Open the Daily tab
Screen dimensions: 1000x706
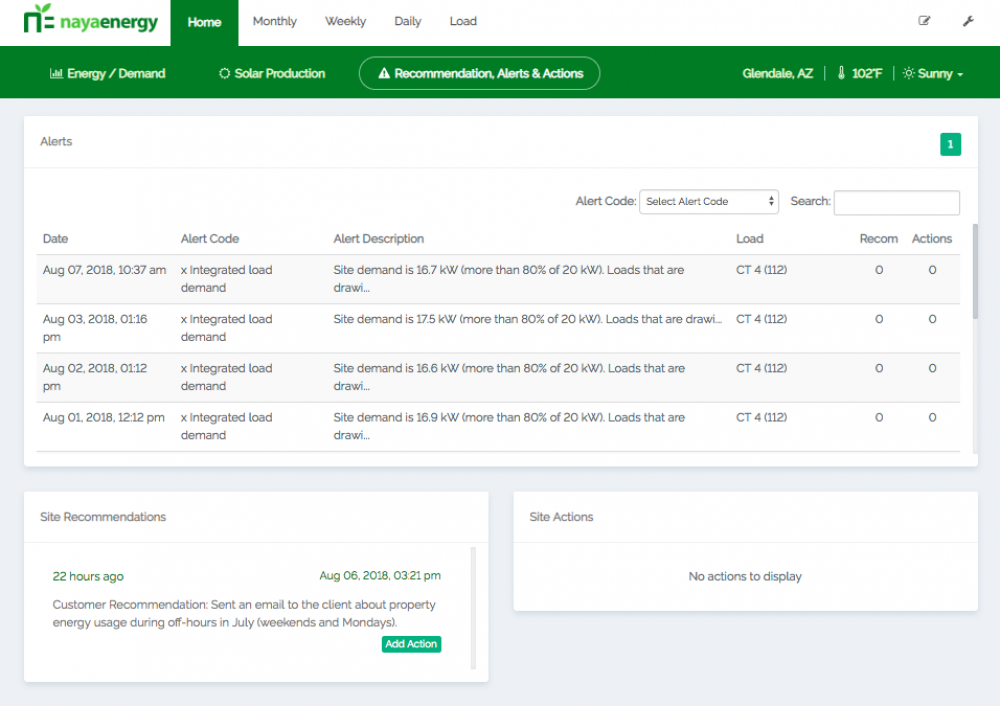click(407, 22)
